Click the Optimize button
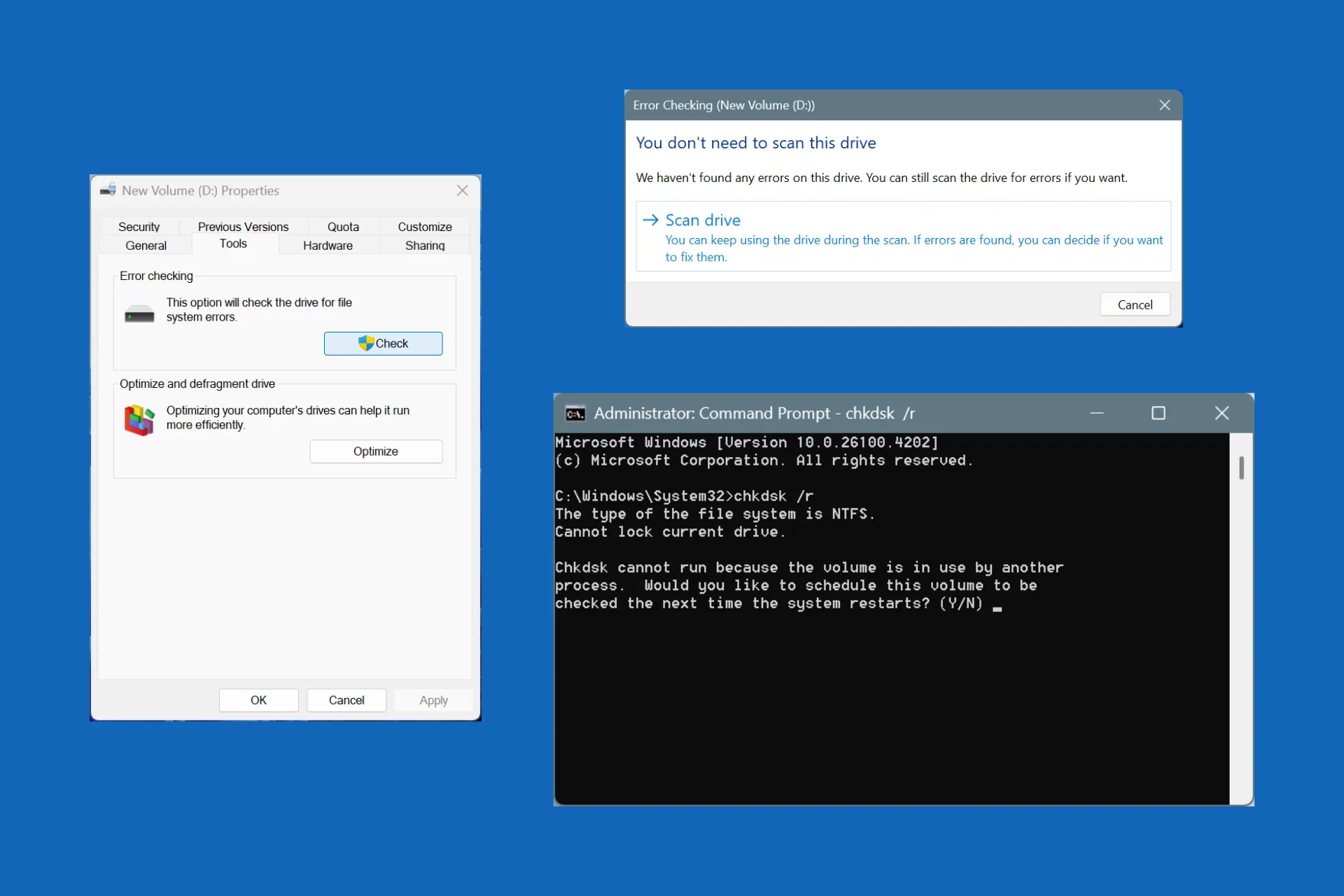The height and width of the screenshot is (896, 1344). point(376,451)
